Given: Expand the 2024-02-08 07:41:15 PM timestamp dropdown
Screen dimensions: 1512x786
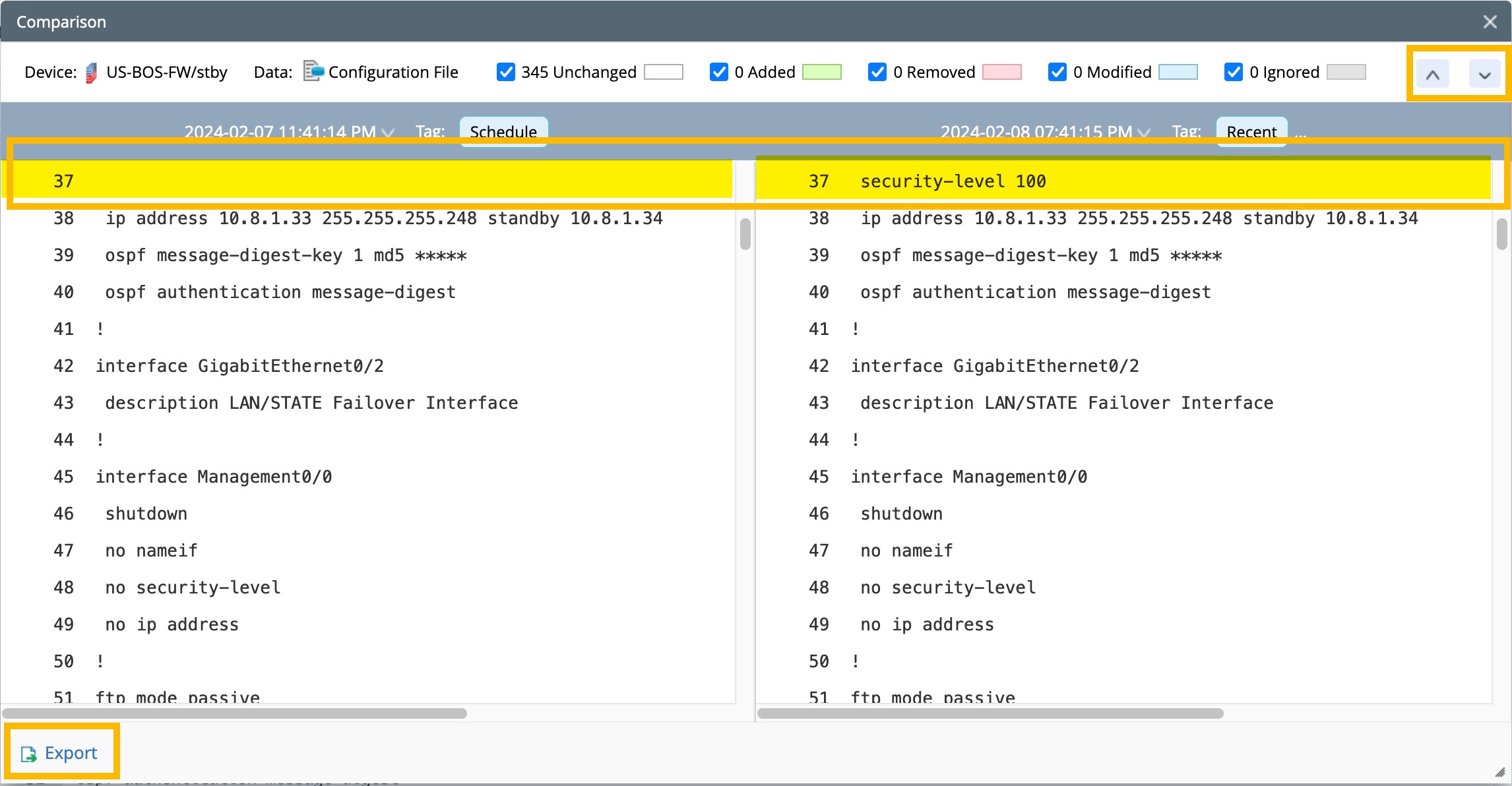Looking at the screenshot, I should click(1144, 133).
